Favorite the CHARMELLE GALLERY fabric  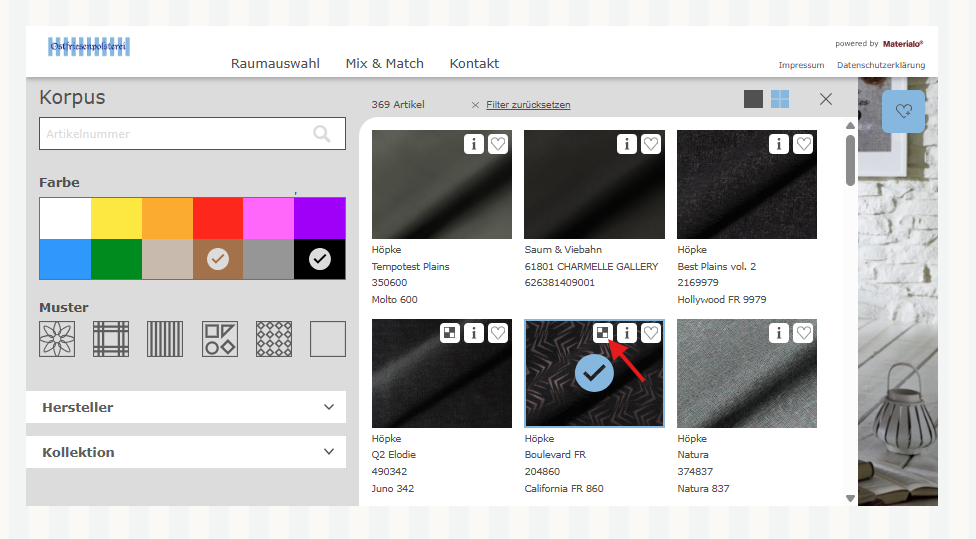[x=651, y=144]
